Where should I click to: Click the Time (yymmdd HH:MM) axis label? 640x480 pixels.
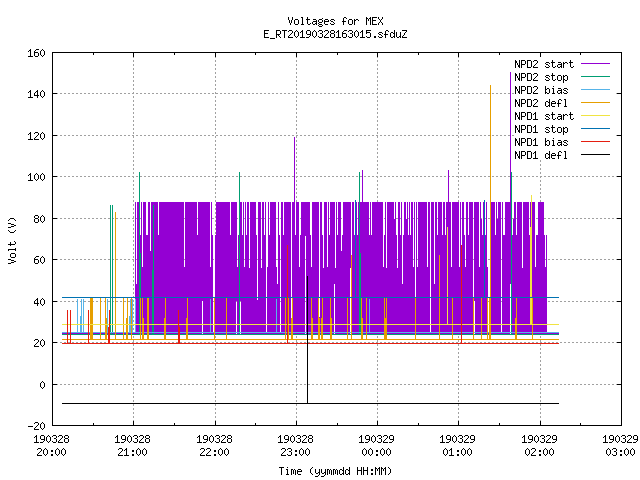click(x=335, y=471)
